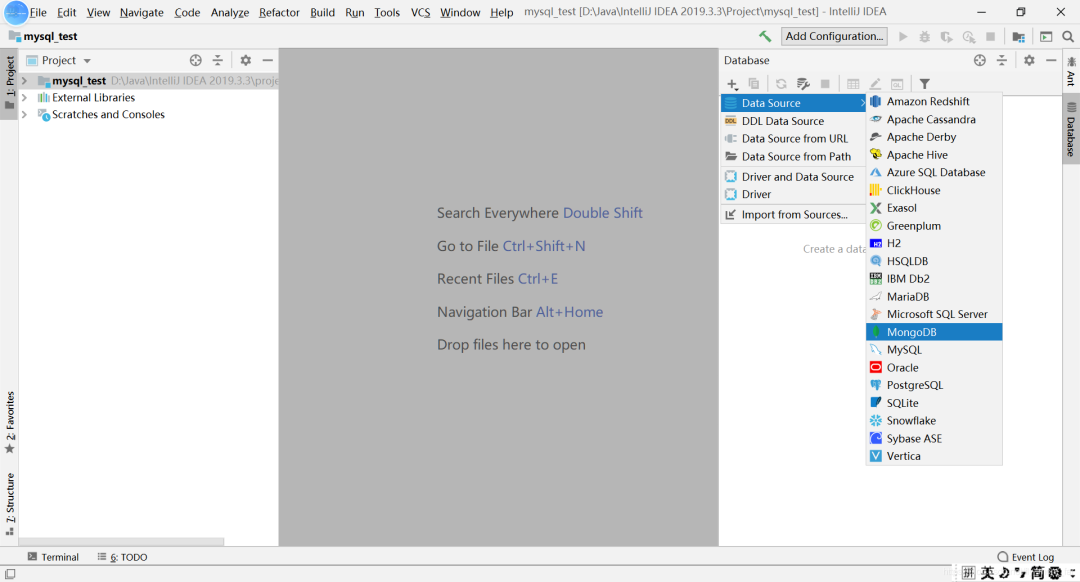Click collapse all icon in Project panel header
Viewport: 1080px width, 582px height.
pos(218,61)
